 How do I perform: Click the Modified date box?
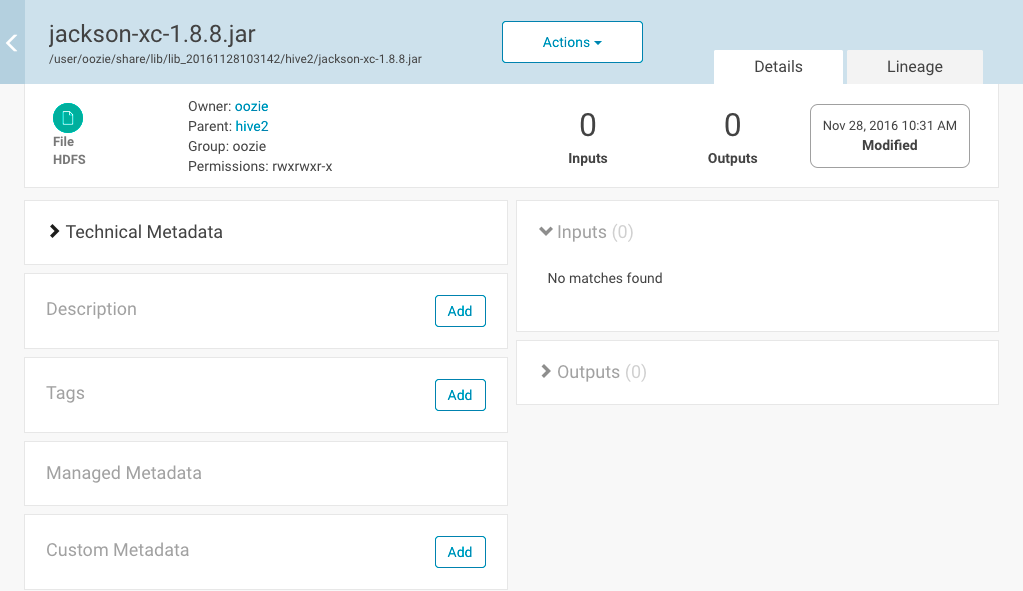pyautogui.click(x=890, y=136)
